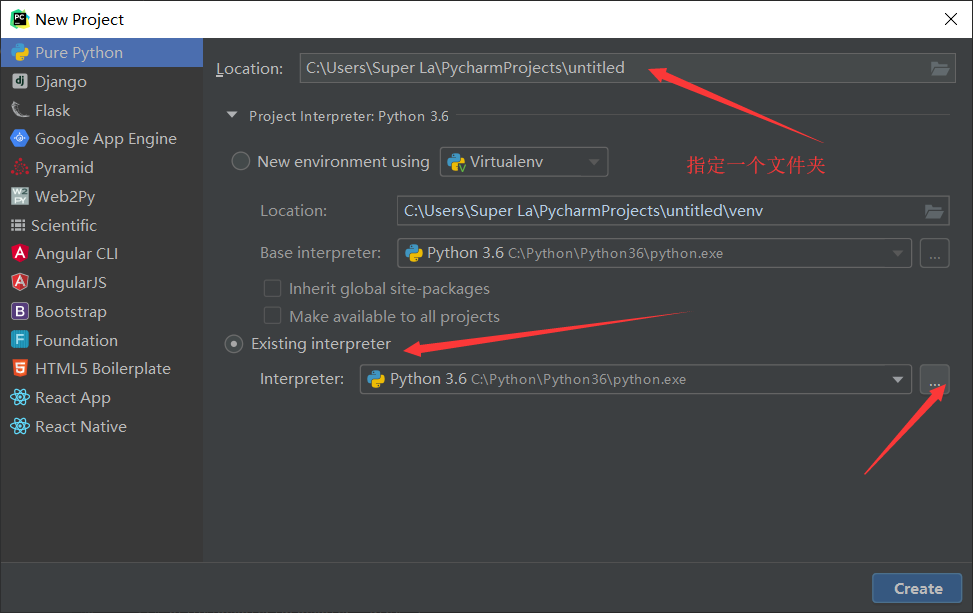The height and width of the screenshot is (613, 973).
Task: Choose Django project type
Action: 102,81
